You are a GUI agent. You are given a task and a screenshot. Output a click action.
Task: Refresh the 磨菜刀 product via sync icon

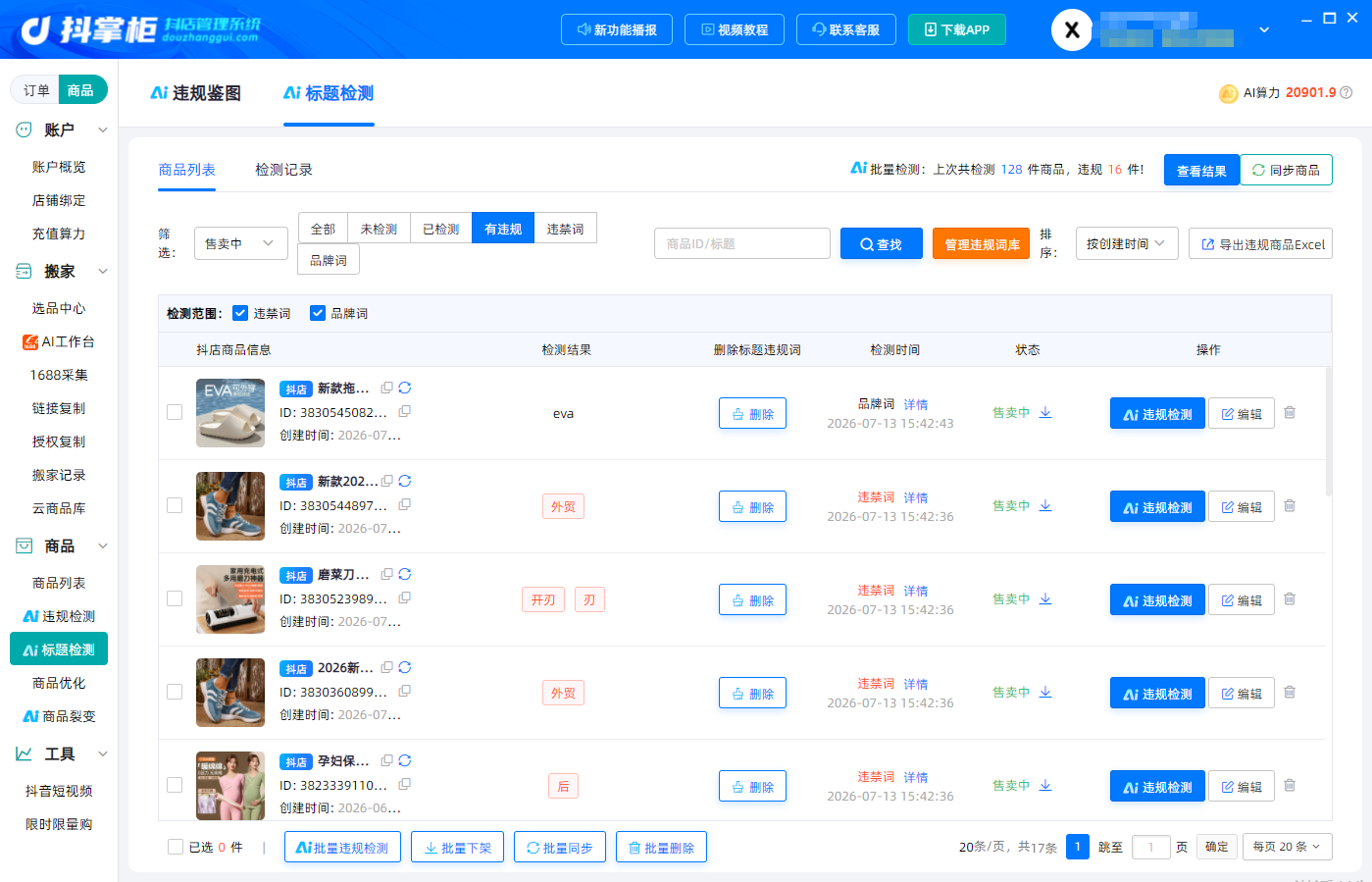pyautogui.click(x=405, y=574)
